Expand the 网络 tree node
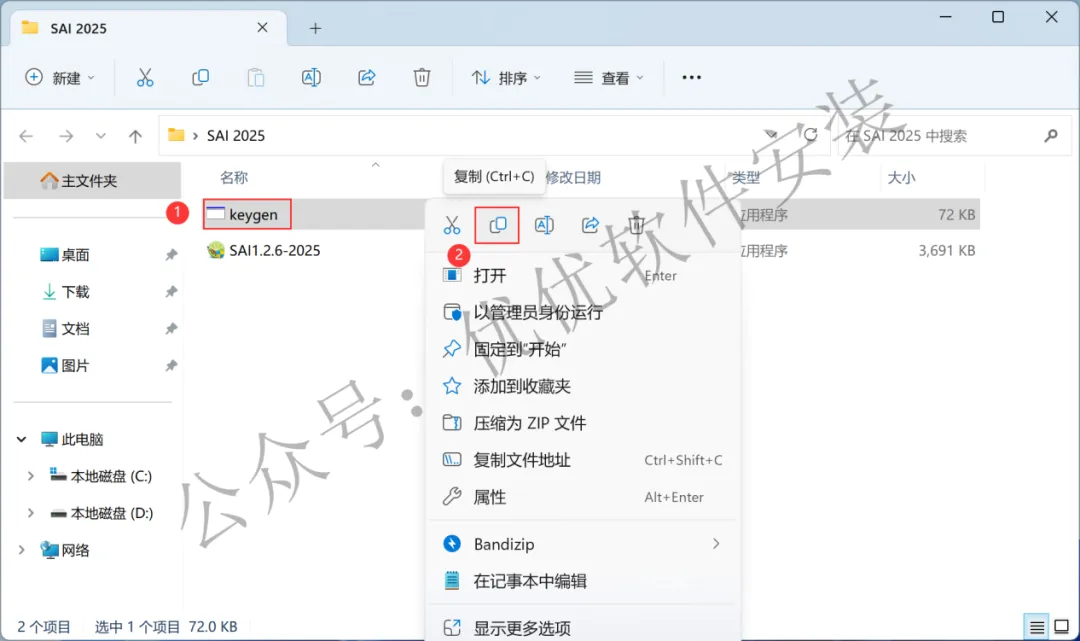1080x641 pixels. click(21, 550)
